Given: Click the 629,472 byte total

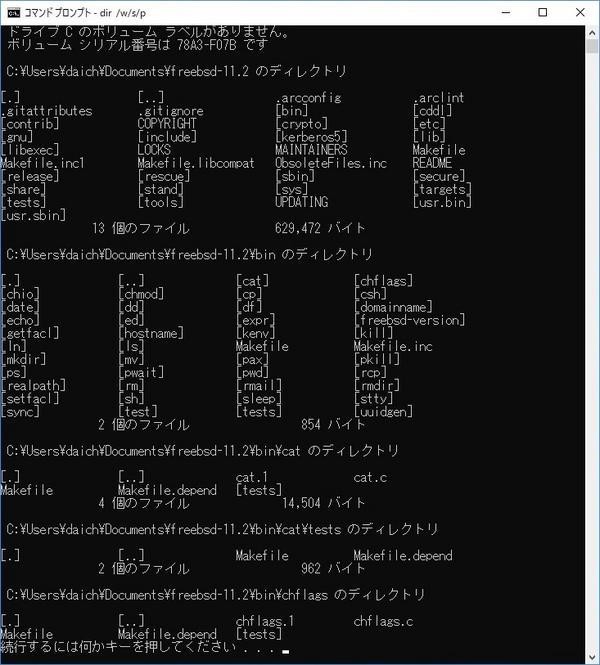Looking at the screenshot, I should 298,229.
